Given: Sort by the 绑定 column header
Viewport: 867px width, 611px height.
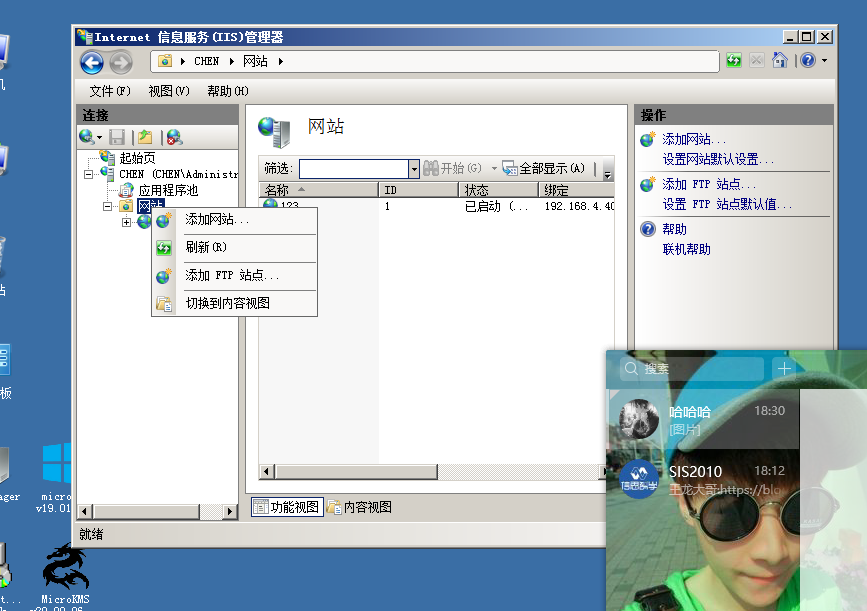Looking at the screenshot, I should click(576, 190).
